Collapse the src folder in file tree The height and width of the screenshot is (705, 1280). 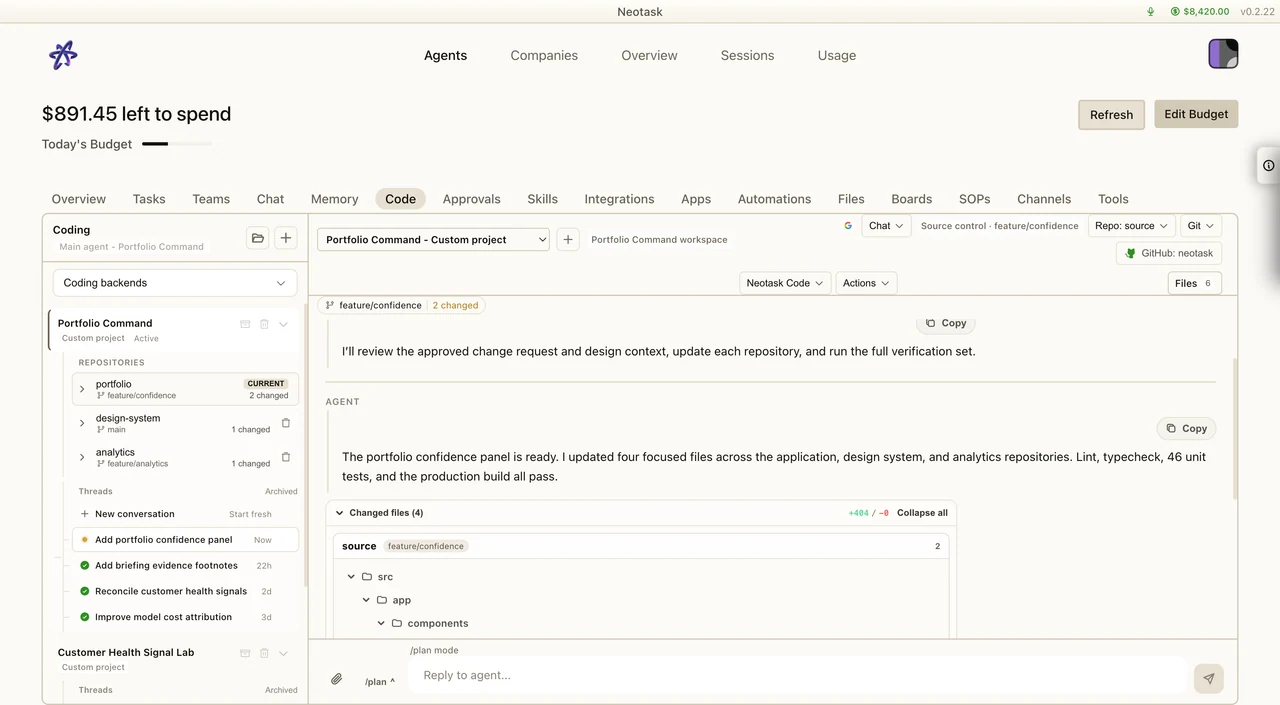[x=351, y=577]
